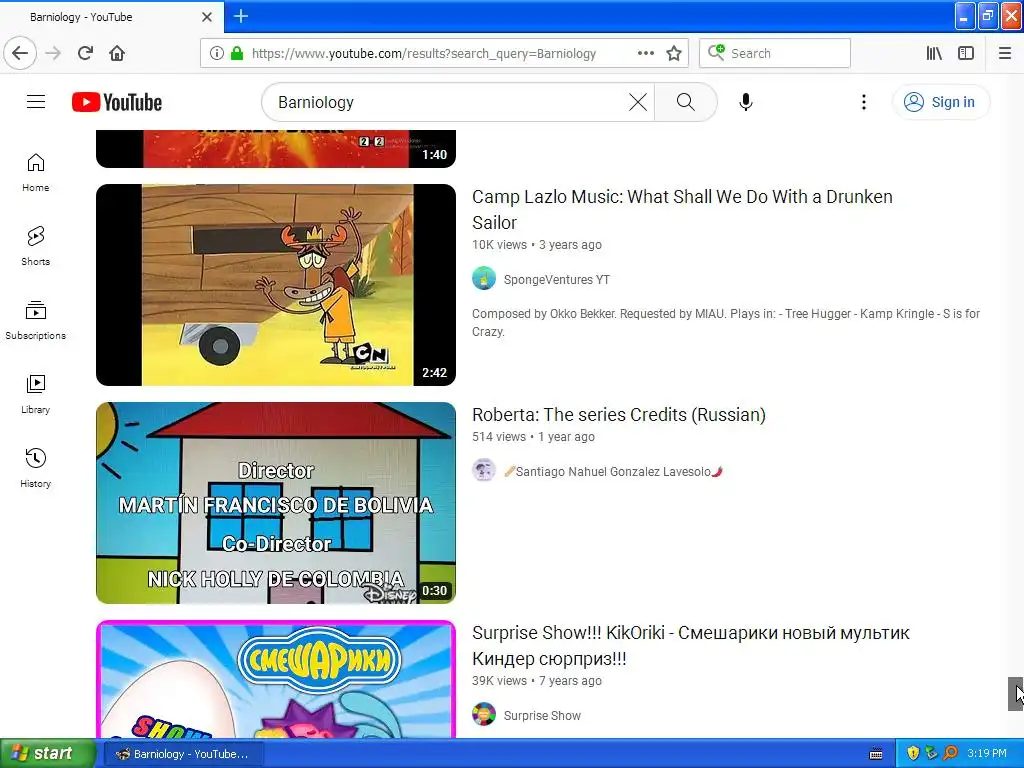Viewport: 1024px width, 768px height.
Task: Visit Santiago Nahuel Gonzalez Lavesolo channel
Action: click(613, 472)
